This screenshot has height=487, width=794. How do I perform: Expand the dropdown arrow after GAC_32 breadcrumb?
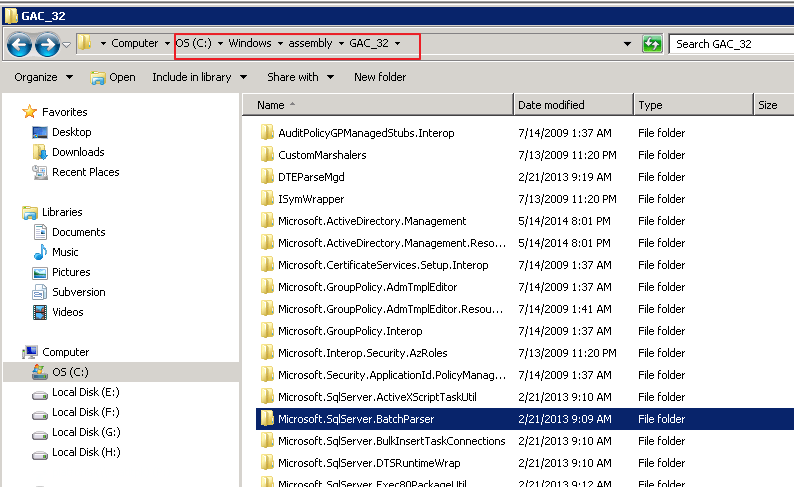click(x=398, y=44)
